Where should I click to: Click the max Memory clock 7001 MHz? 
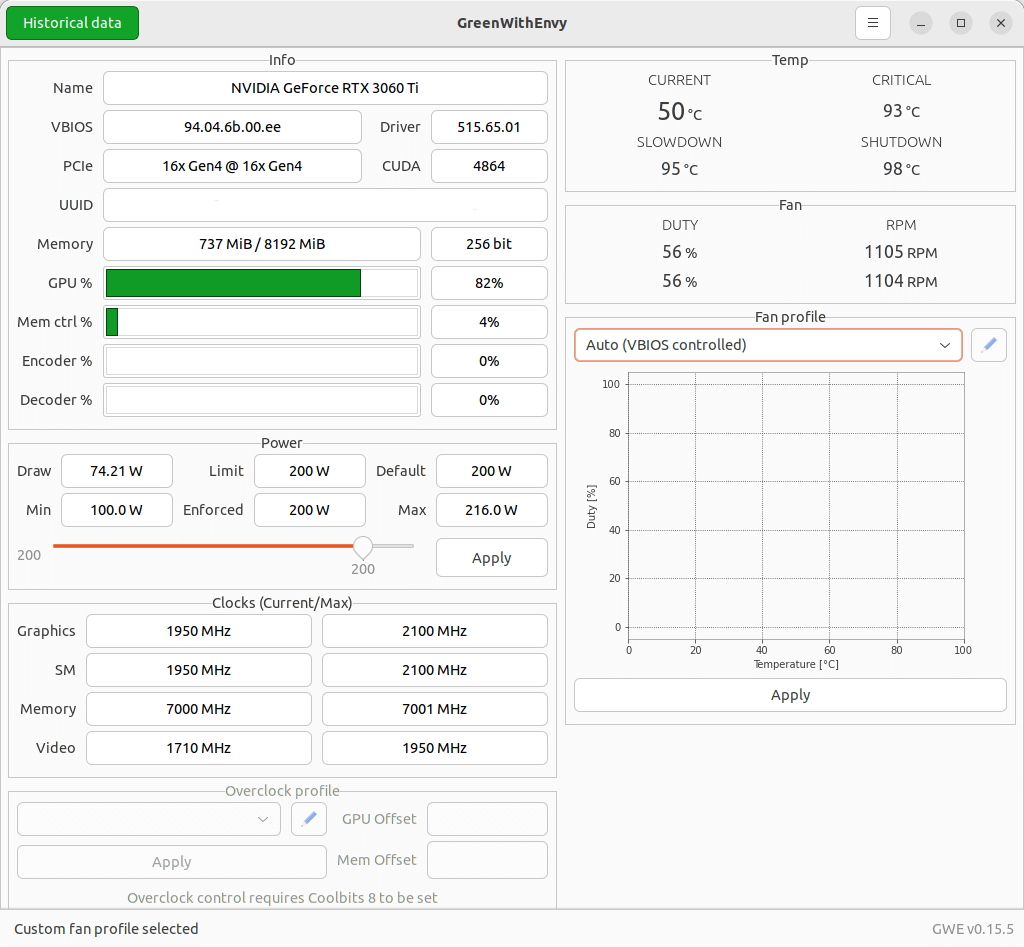click(x=435, y=709)
